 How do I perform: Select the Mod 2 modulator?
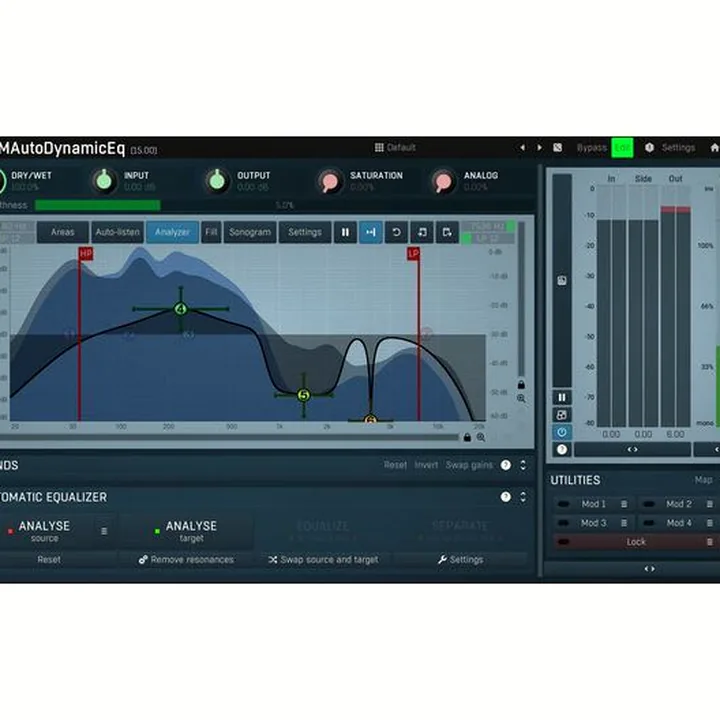[x=678, y=504]
